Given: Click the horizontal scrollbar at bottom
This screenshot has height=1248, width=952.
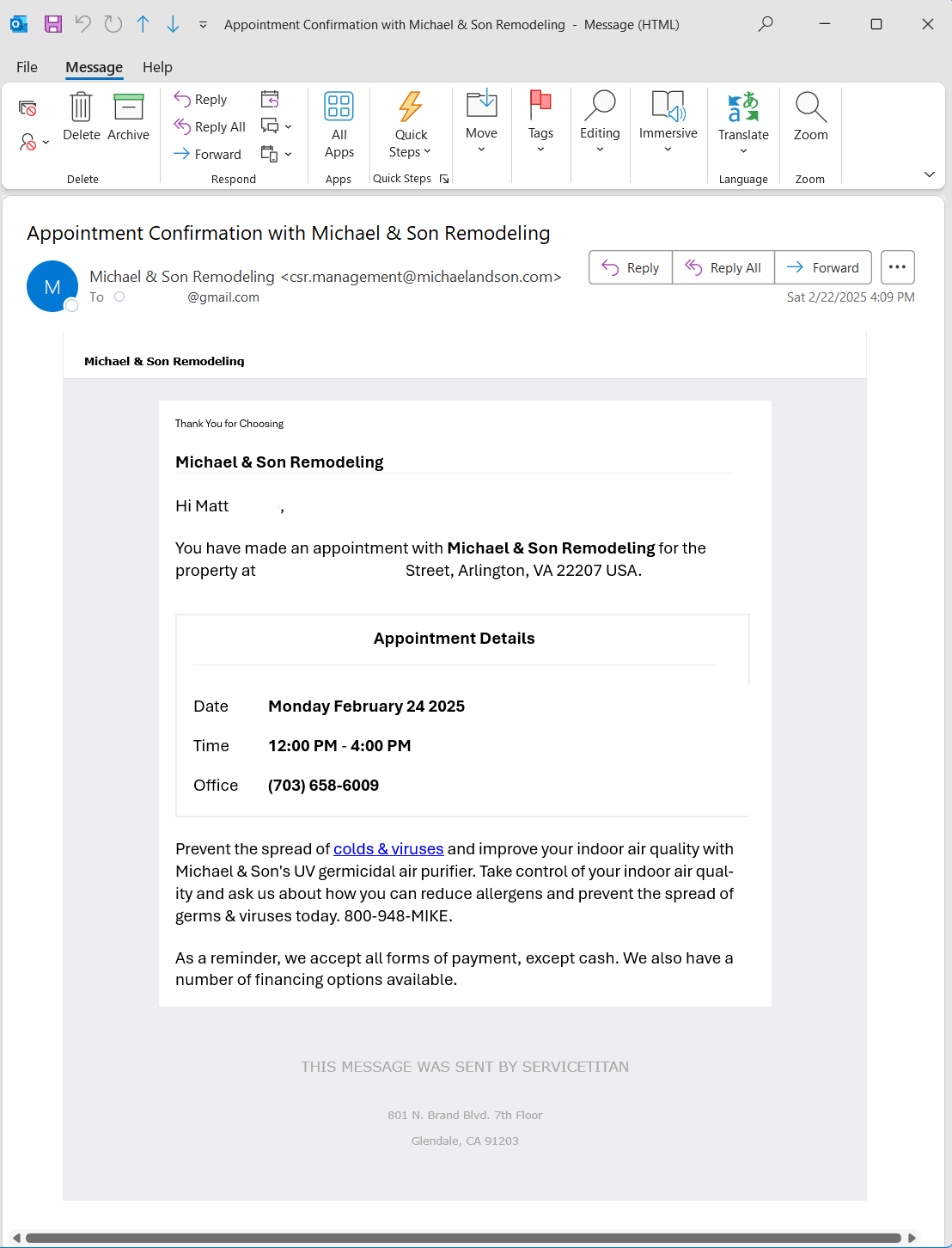Looking at the screenshot, I should [463, 1238].
